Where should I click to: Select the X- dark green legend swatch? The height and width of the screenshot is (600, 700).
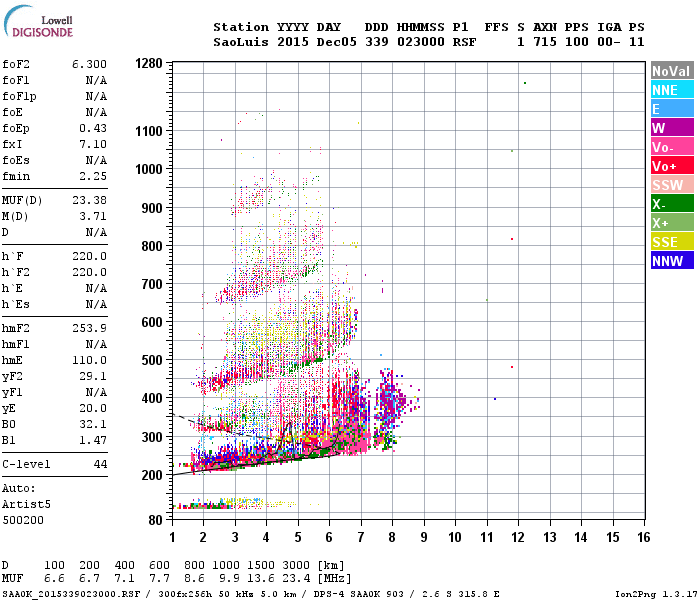tap(672, 204)
